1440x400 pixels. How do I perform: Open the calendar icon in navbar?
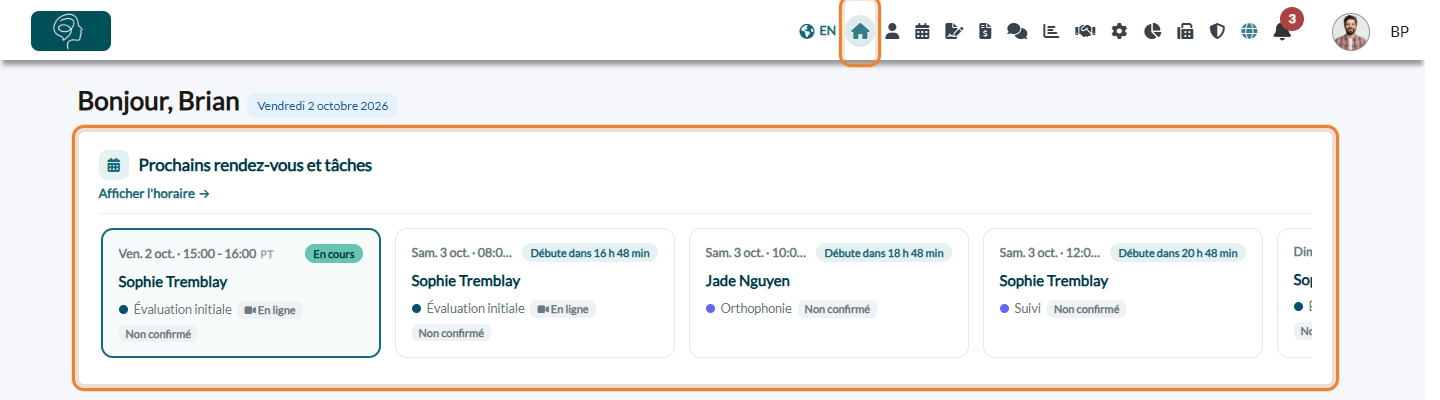(922, 31)
